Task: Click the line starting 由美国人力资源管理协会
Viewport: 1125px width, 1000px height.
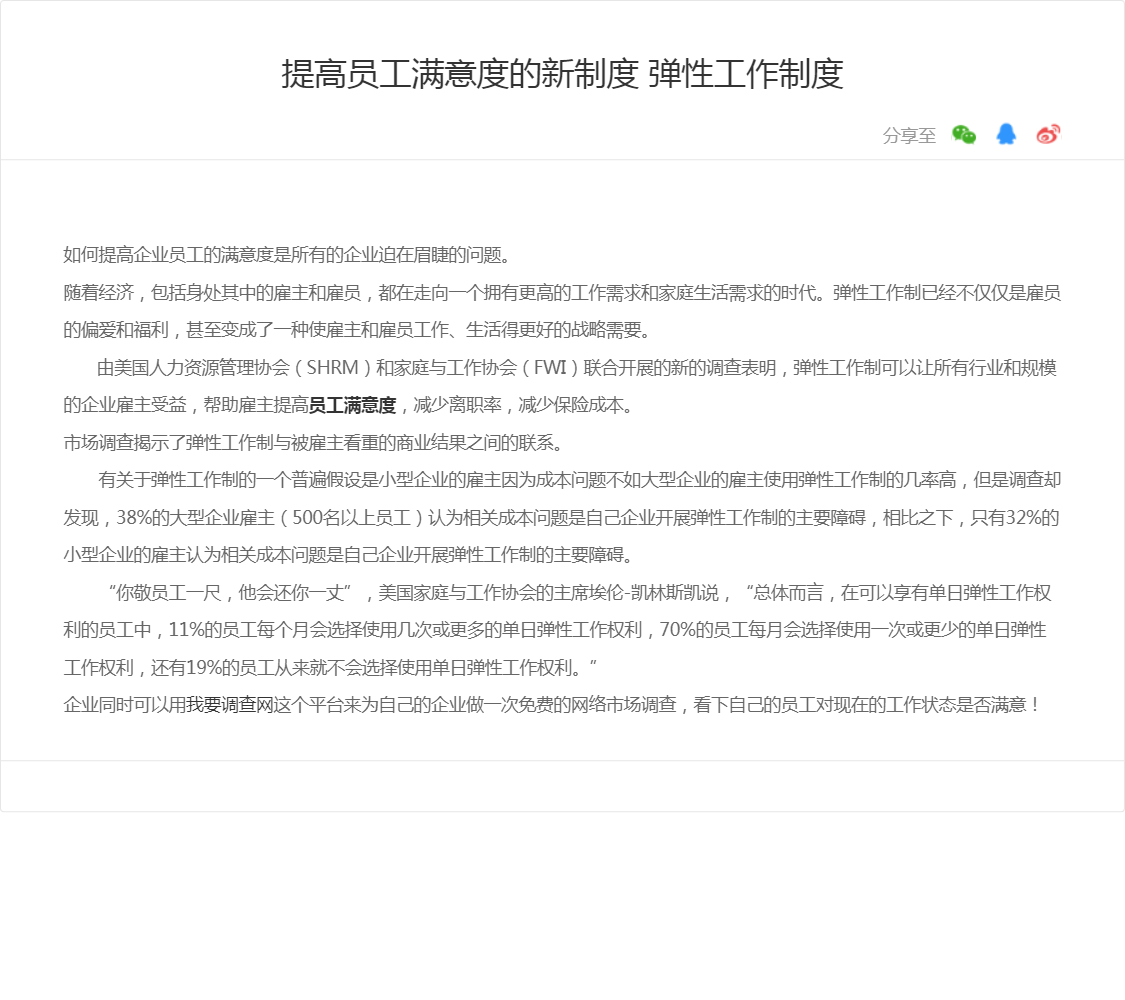Action: point(577,368)
